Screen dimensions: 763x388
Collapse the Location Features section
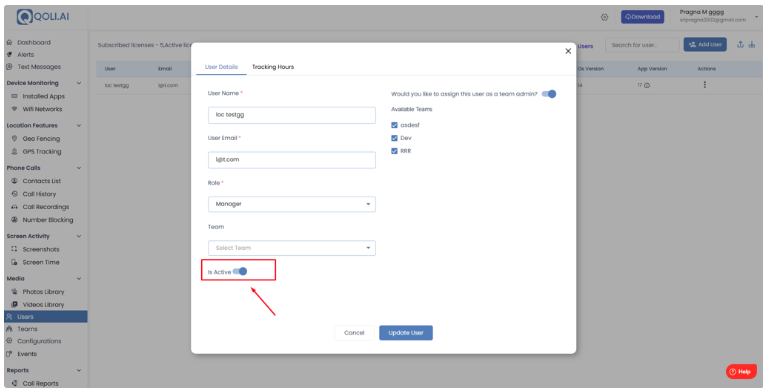[x=79, y=126]
